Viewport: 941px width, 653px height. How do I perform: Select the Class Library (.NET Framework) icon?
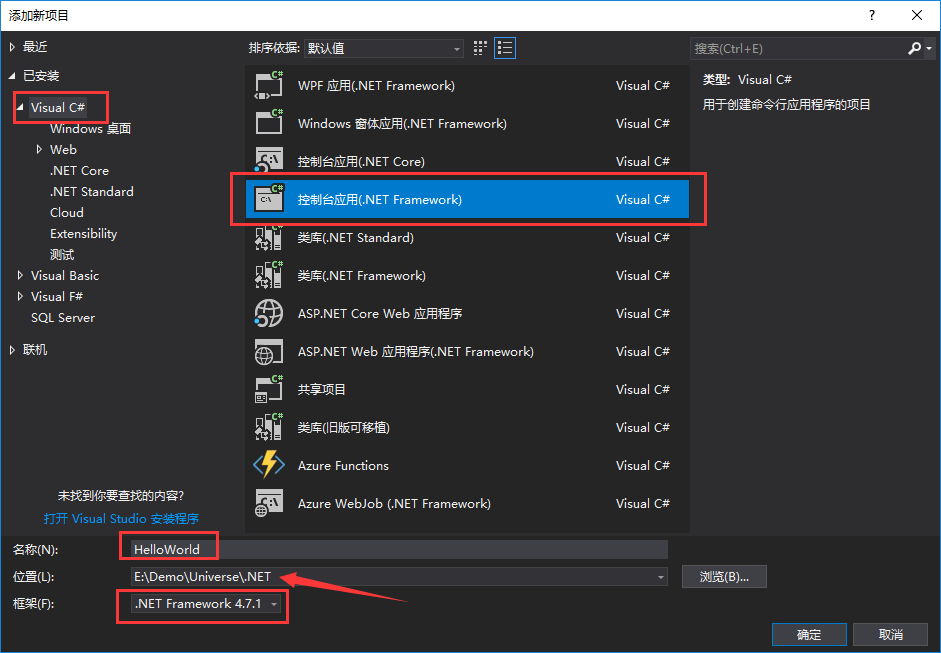269,275
